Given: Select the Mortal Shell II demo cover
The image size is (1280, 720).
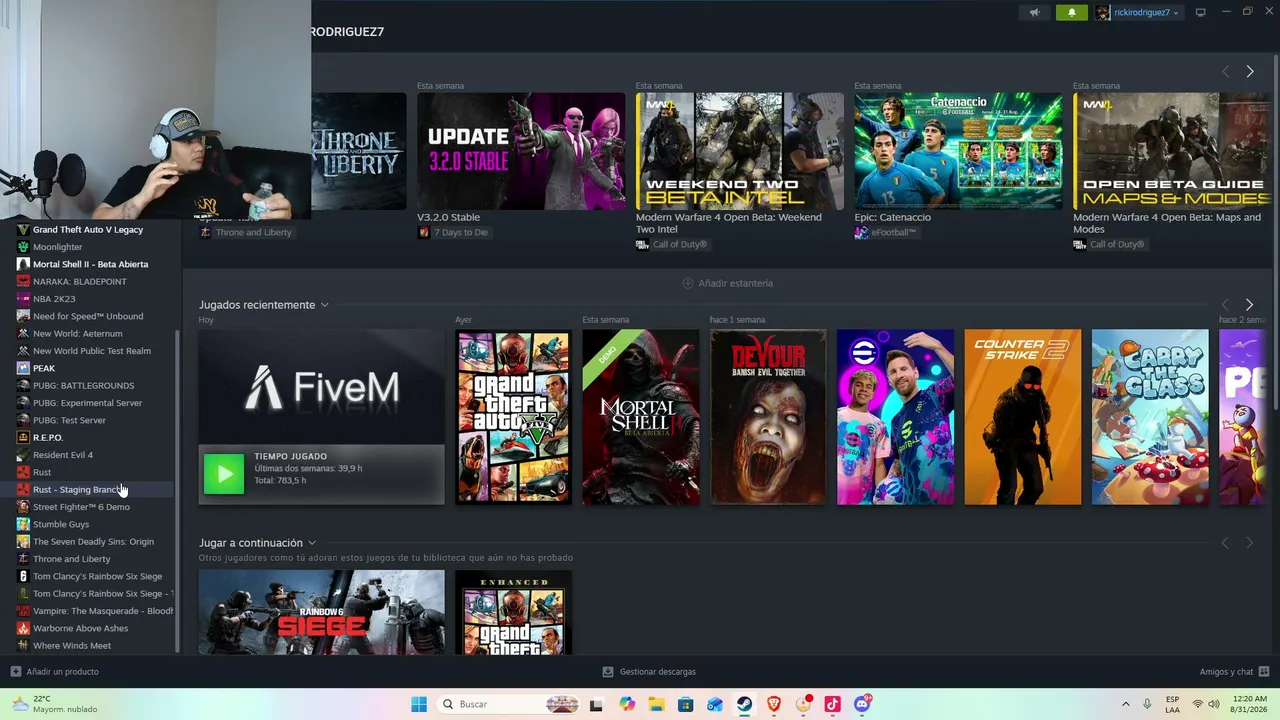Looking at the screenshot, I should click(641, 417).
